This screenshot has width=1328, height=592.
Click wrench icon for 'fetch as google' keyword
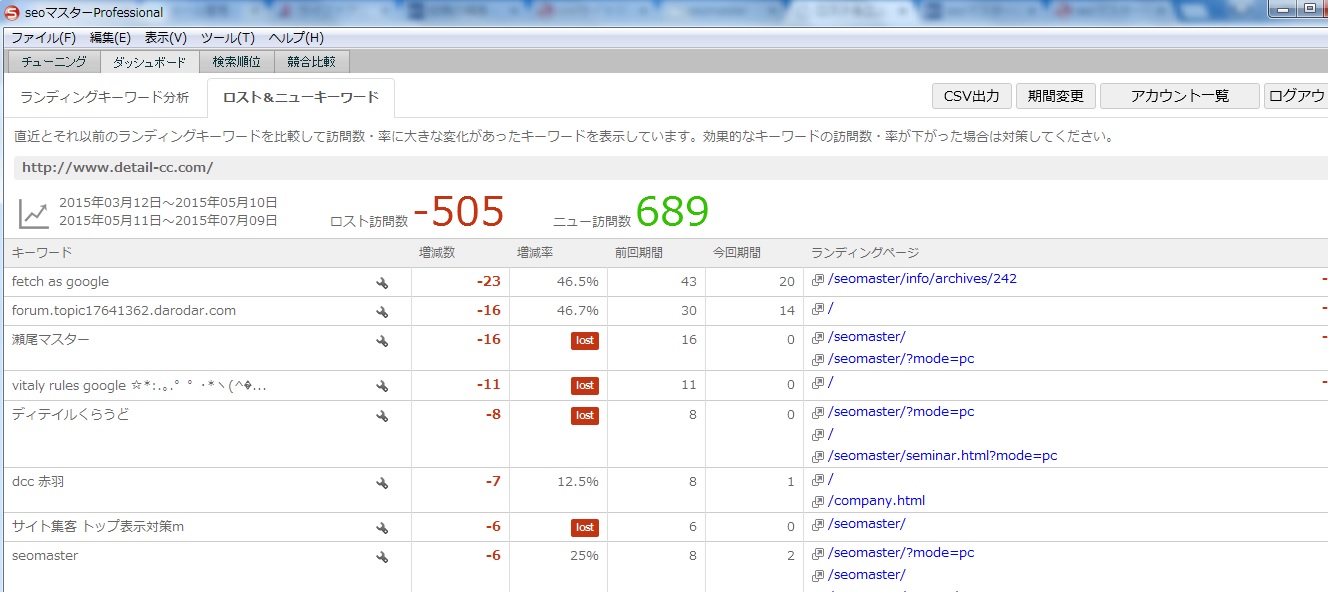pyautogui.click(x=382, y=283)
